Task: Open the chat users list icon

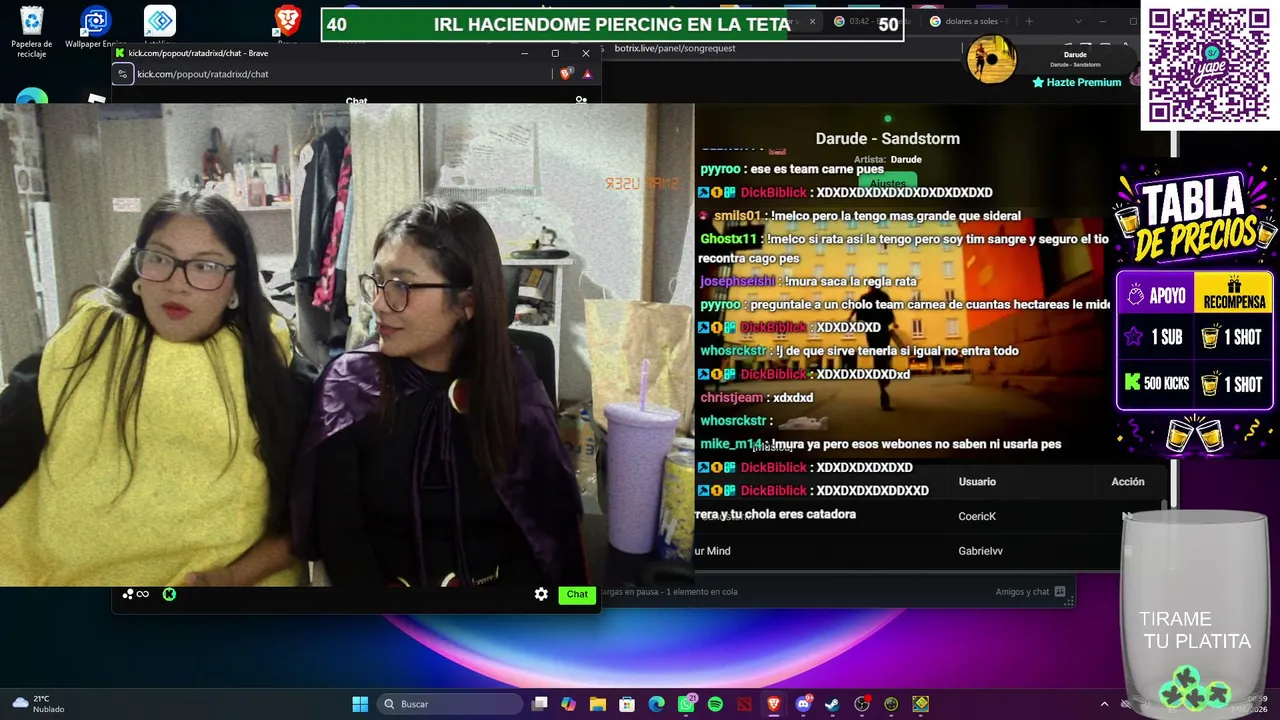Action: point(581,100)
